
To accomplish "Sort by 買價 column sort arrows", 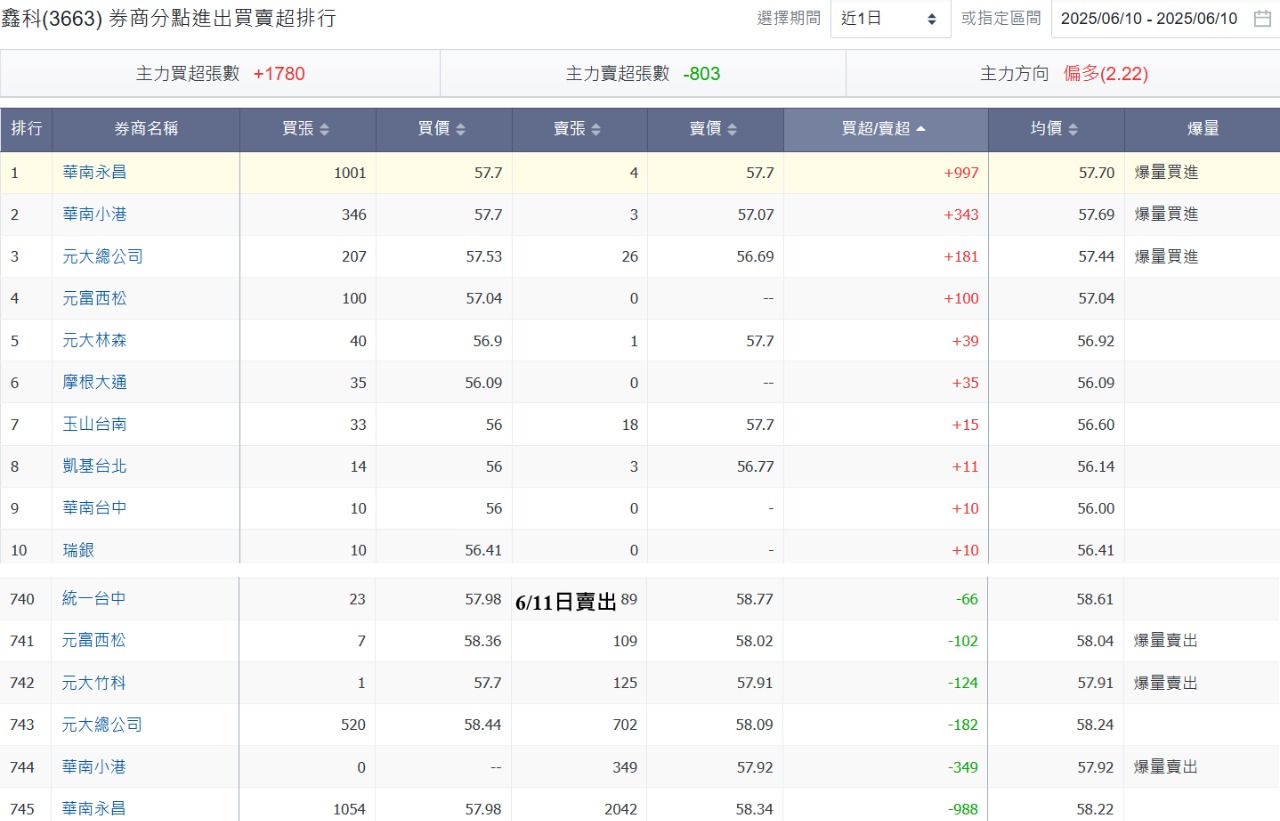I will (x=460, y=129).
